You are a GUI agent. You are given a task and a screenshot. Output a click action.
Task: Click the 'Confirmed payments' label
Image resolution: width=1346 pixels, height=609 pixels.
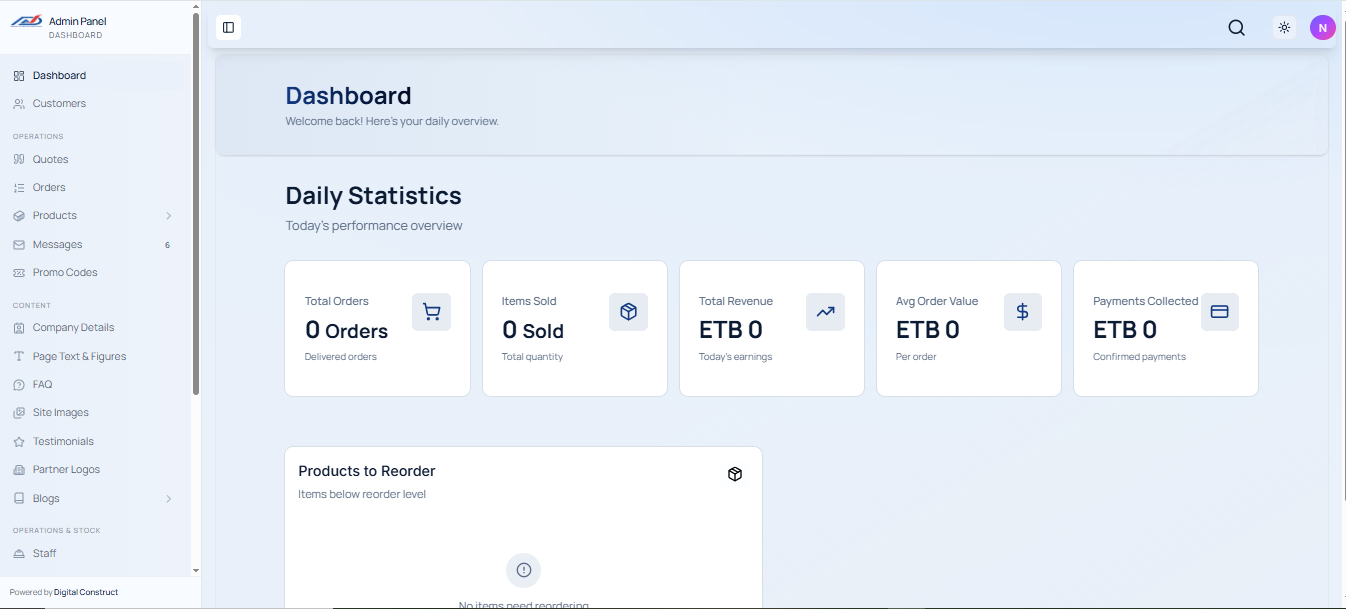[x=1139, y=357]
